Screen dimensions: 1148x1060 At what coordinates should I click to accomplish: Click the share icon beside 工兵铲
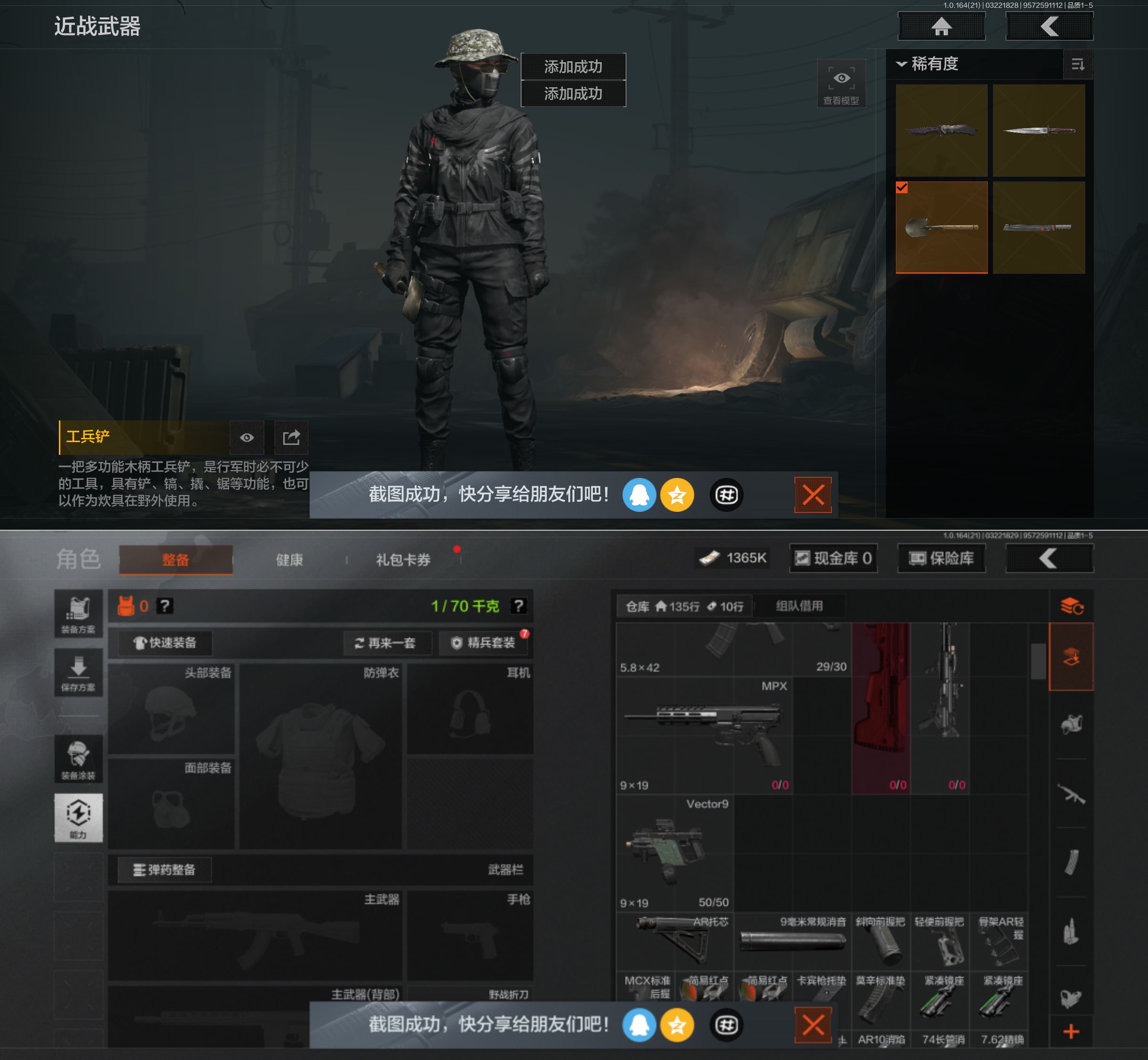(x=291, y=438)
